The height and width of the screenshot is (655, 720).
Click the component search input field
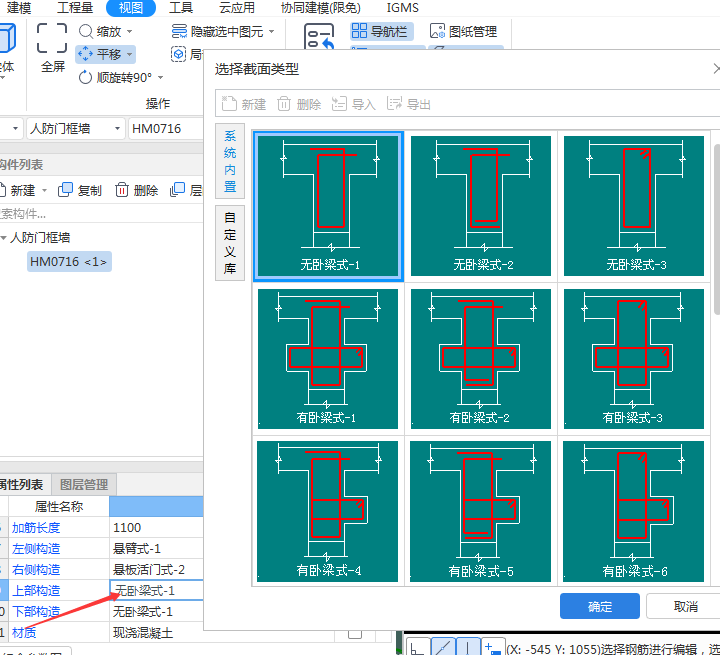tap(101, 214)
